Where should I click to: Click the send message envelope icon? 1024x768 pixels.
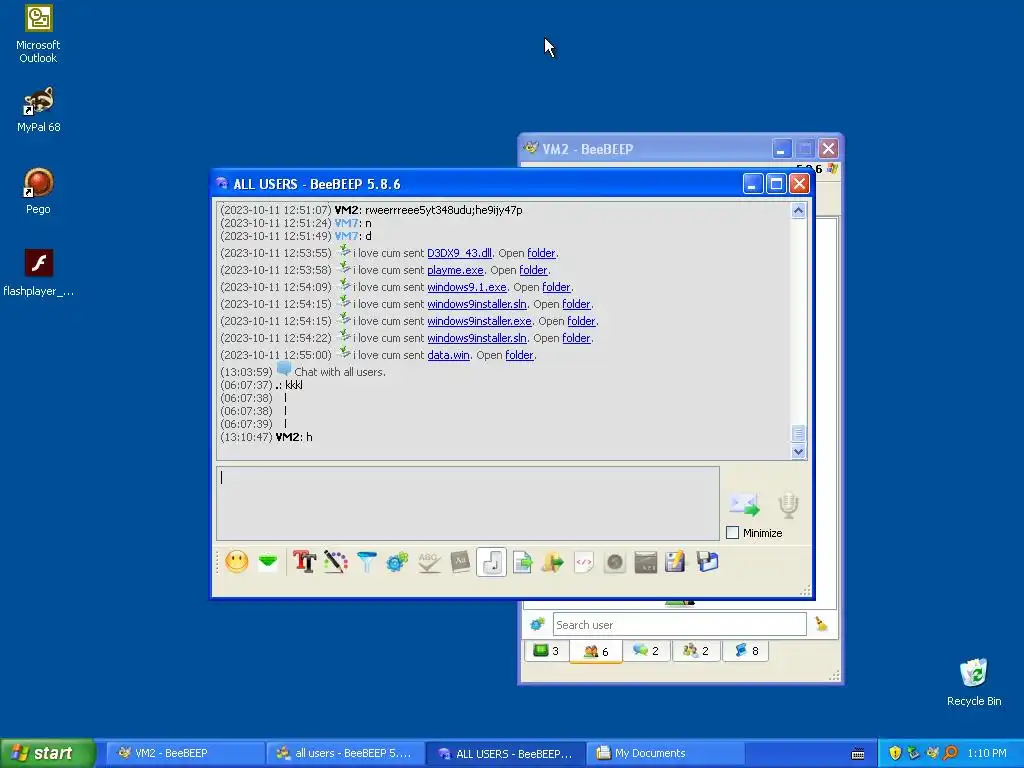(744, 505)
